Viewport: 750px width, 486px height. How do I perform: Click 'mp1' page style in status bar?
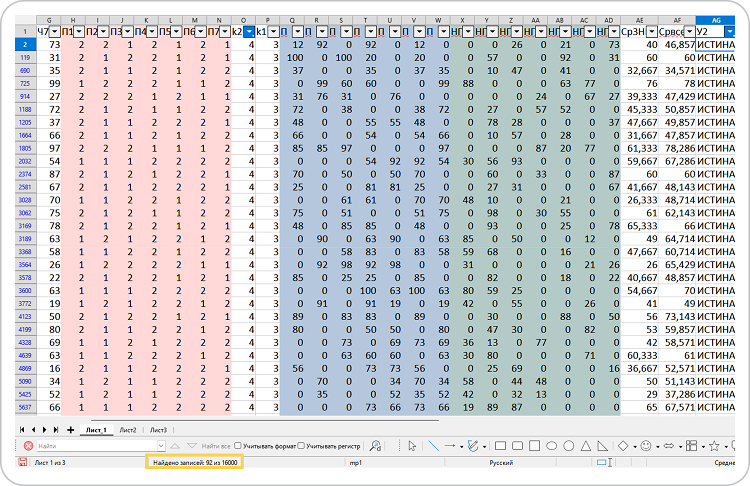(355, 463)
